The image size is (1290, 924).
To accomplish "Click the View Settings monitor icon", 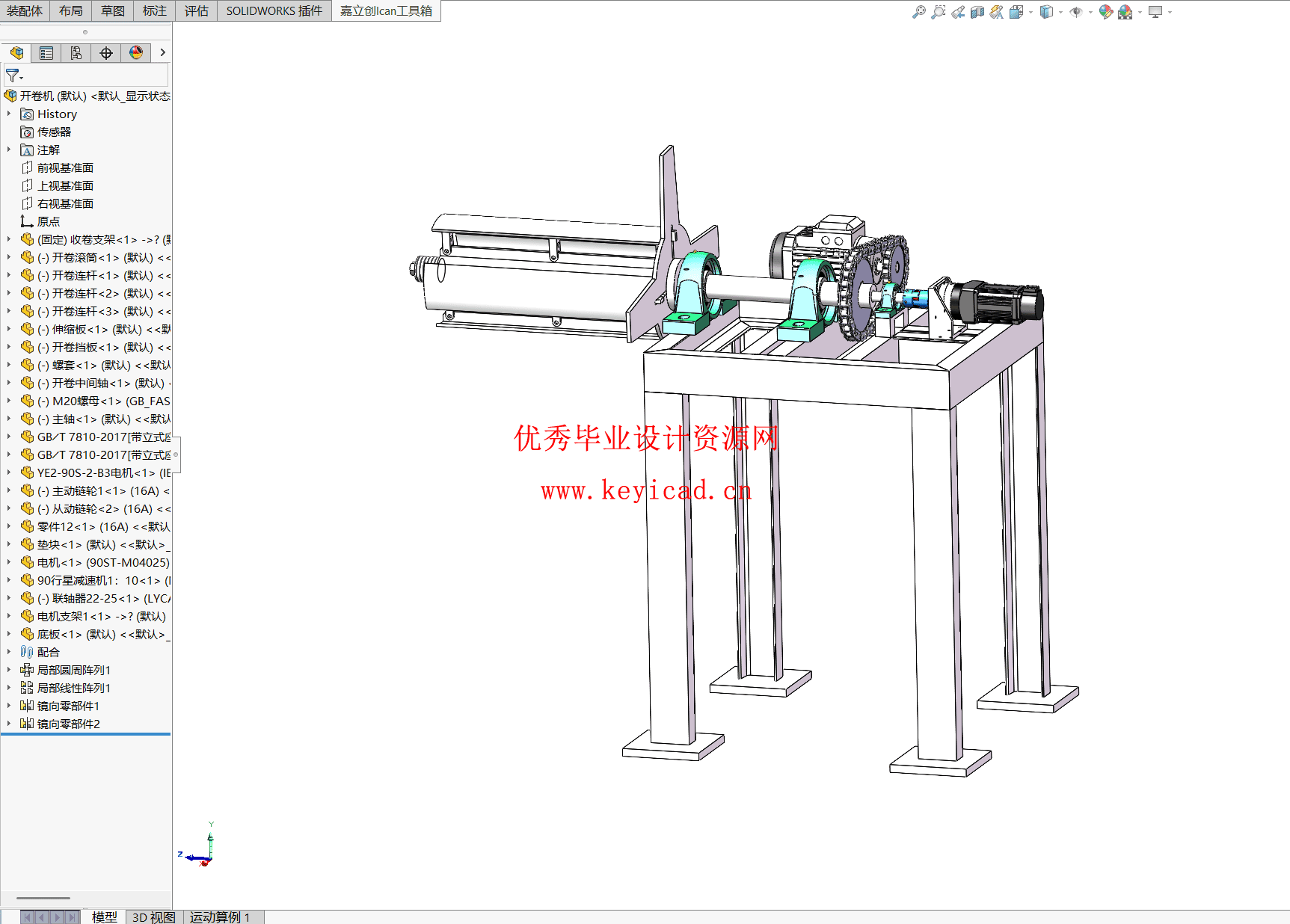I will coord(1155,12).
